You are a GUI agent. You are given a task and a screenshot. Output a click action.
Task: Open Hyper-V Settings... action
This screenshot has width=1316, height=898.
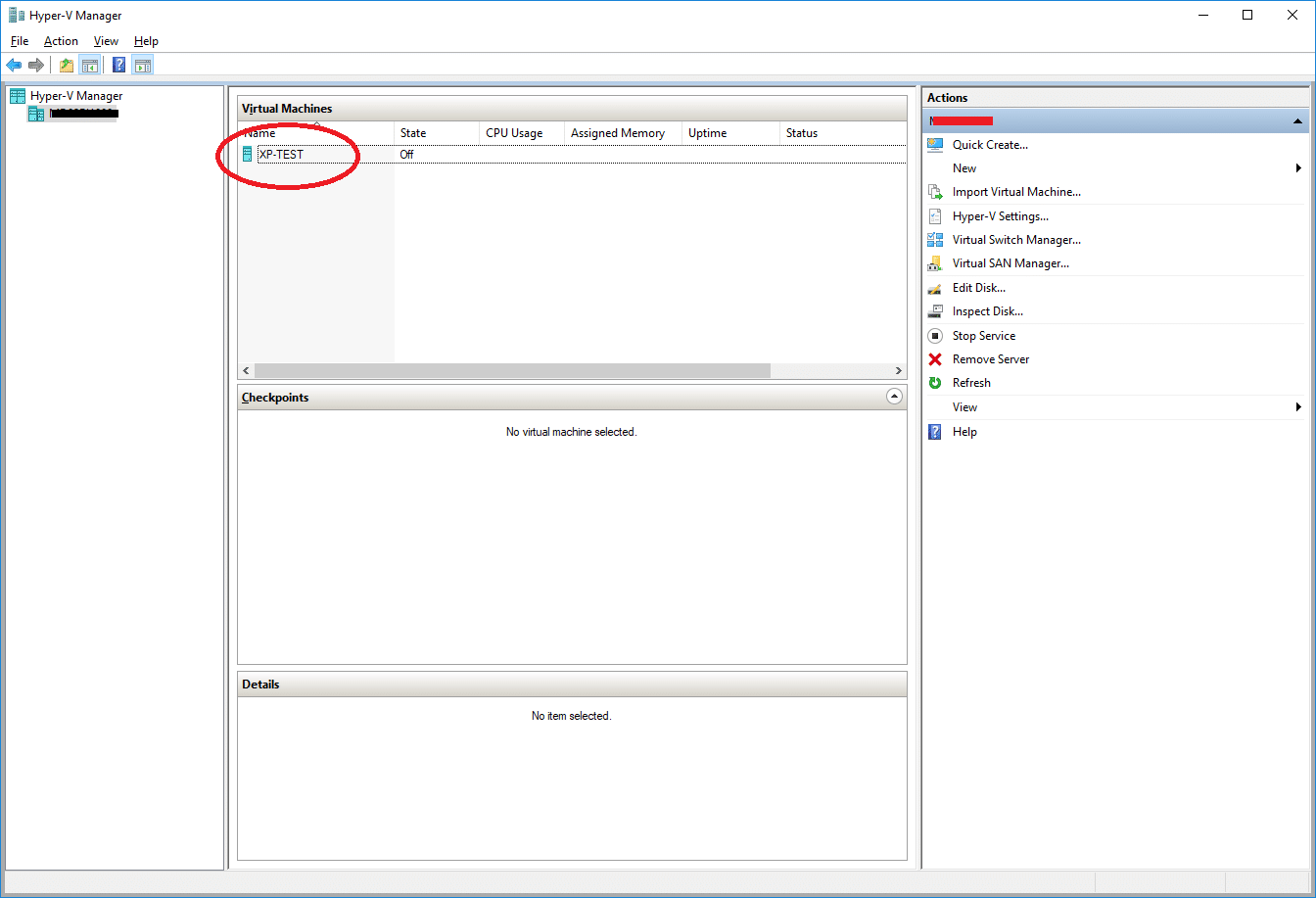pyautogui.click(x=1001, y=216)
